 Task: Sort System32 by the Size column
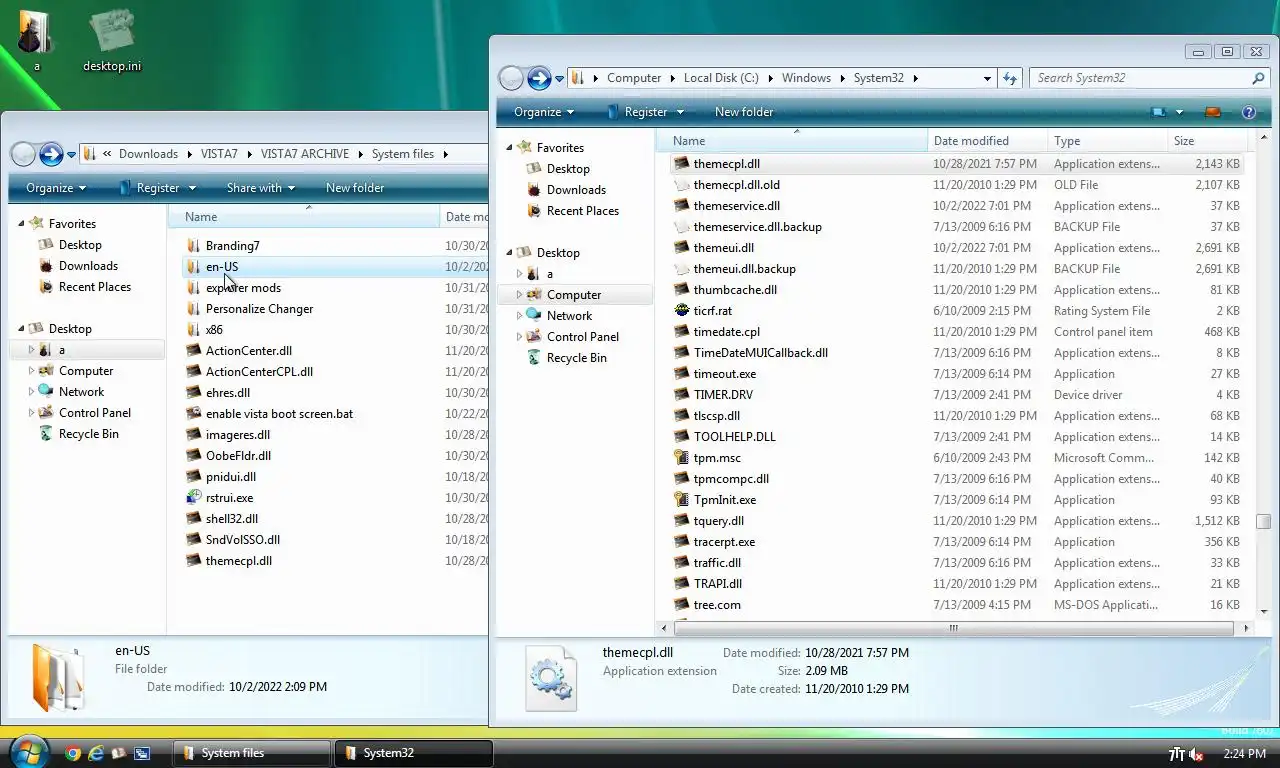[x=1206, y=141]
